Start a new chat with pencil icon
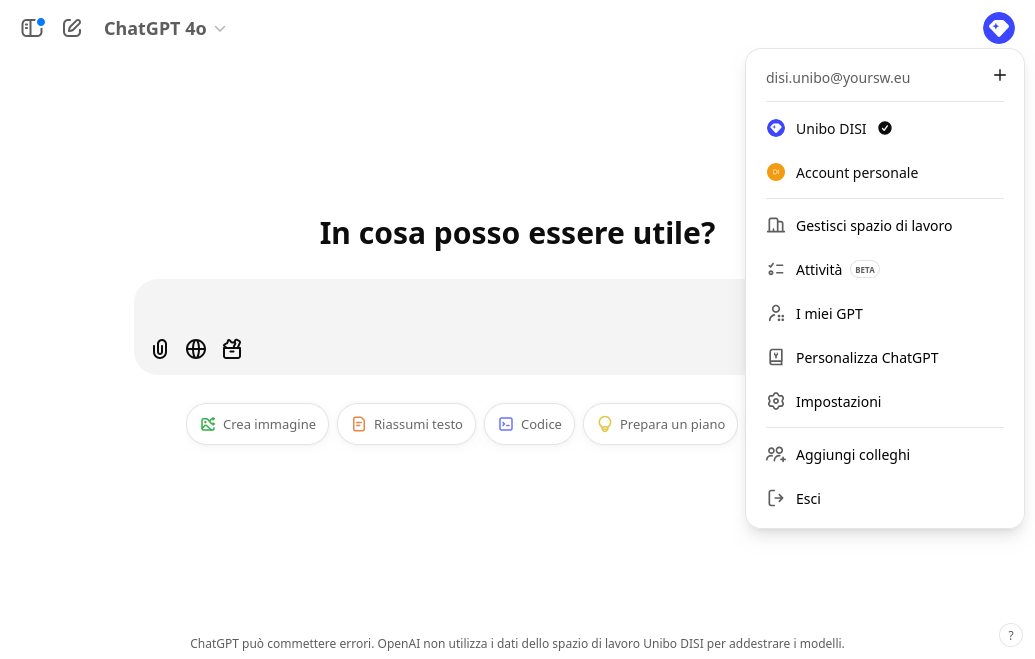Screen dimensions: 1035x659 click(72, 28)
